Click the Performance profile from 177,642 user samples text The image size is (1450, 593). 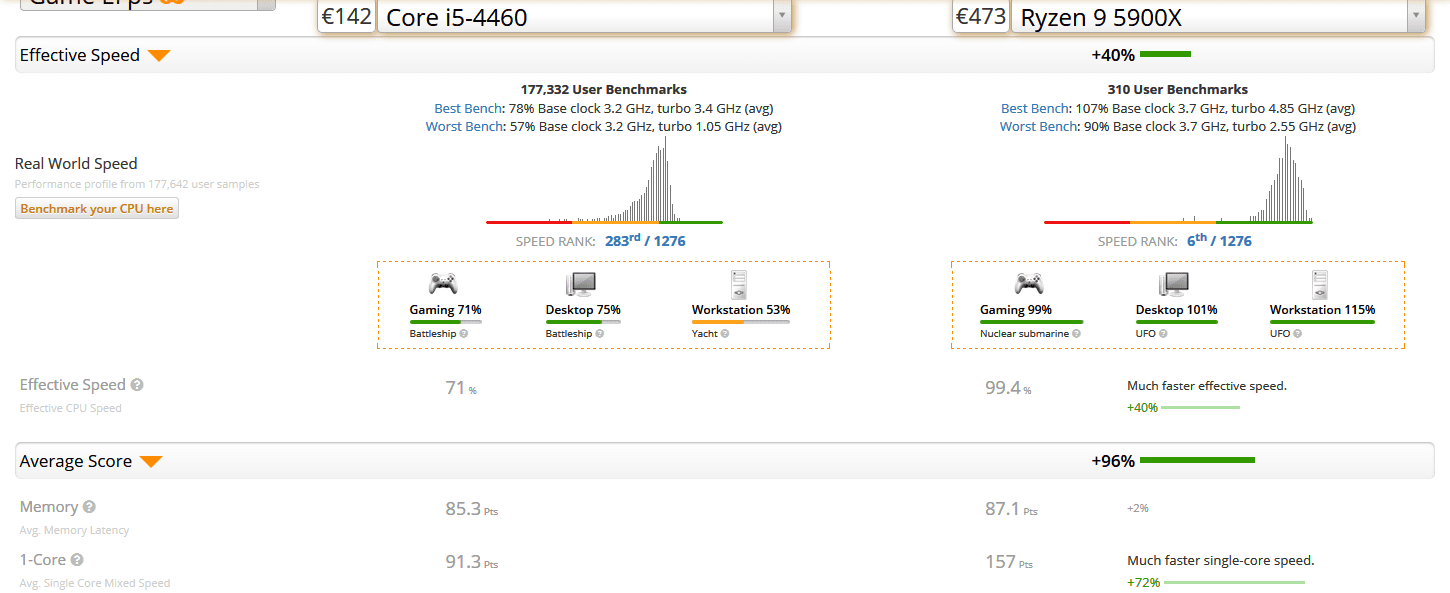click(137, 184)
